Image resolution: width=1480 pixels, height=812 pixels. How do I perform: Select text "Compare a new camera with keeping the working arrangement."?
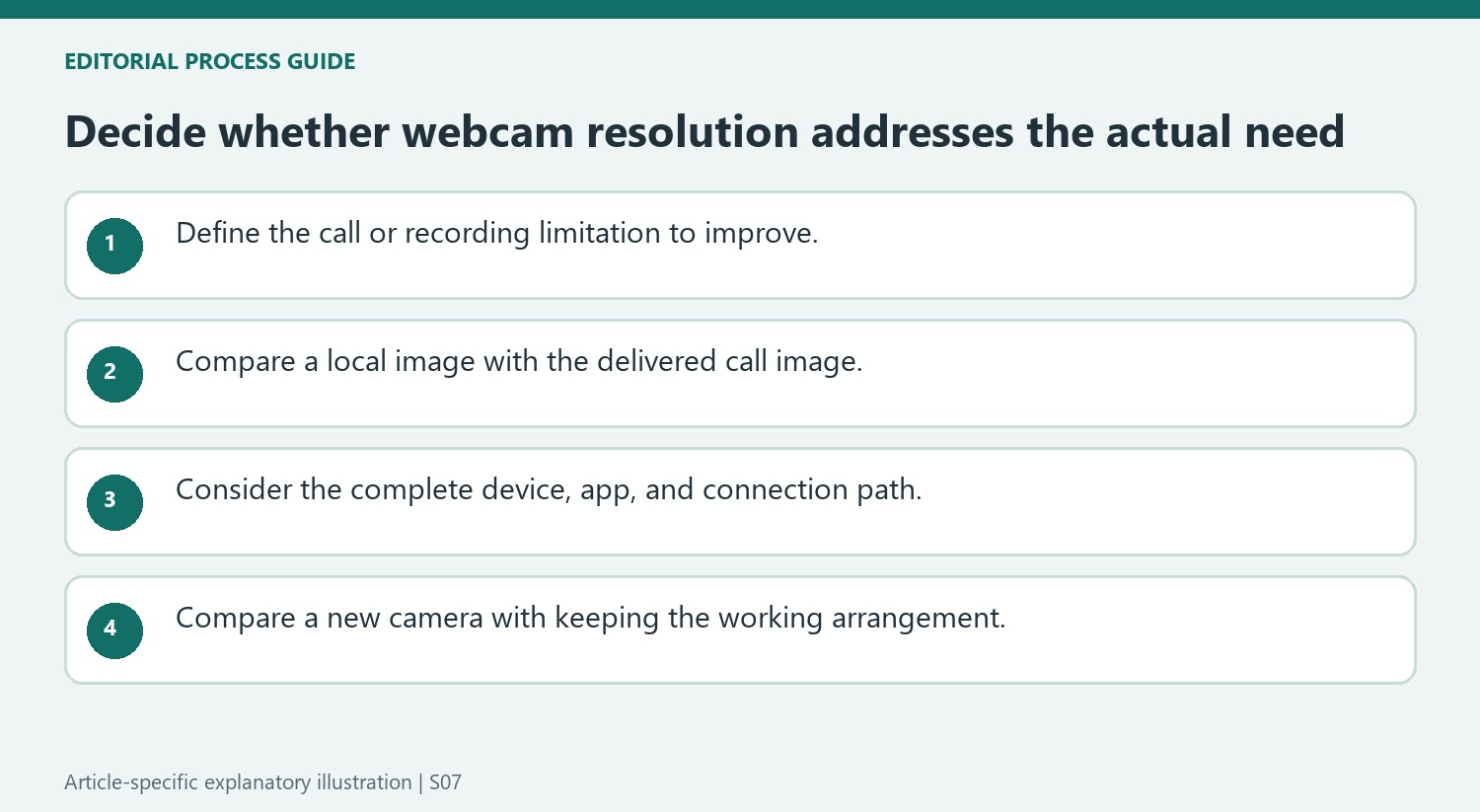pyautogui.click(x=591, y=619)
